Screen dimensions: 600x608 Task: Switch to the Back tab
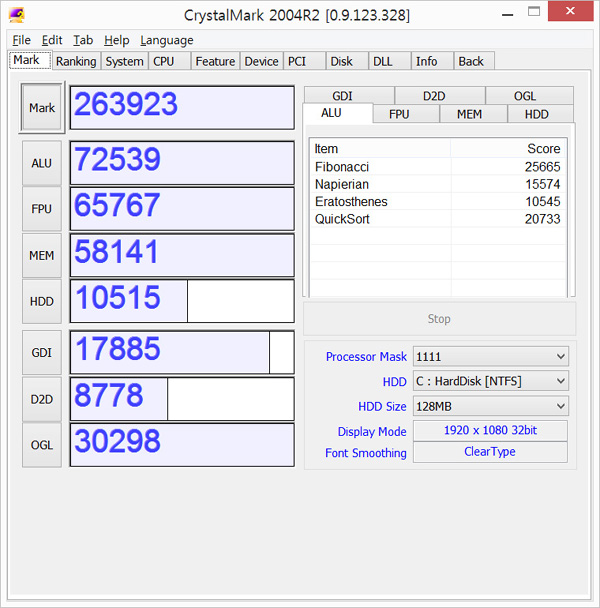[x=474, y=61]
